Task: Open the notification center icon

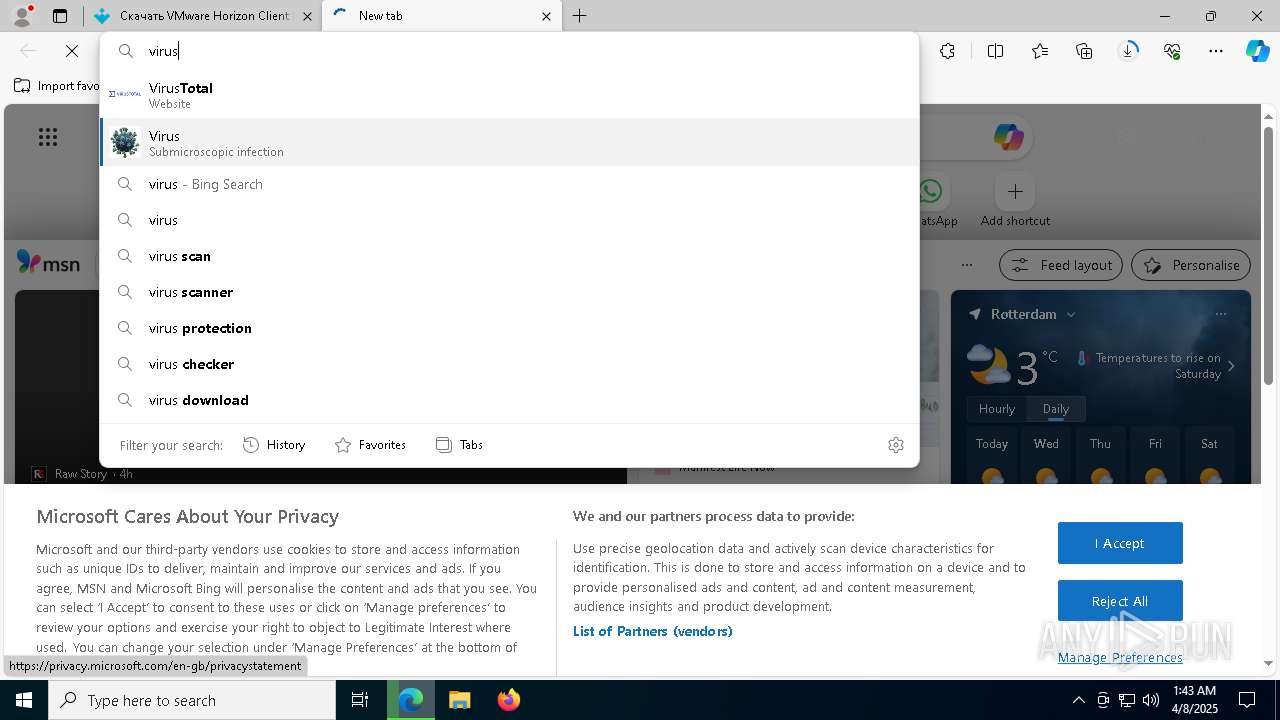Action: coord(1247,700)
